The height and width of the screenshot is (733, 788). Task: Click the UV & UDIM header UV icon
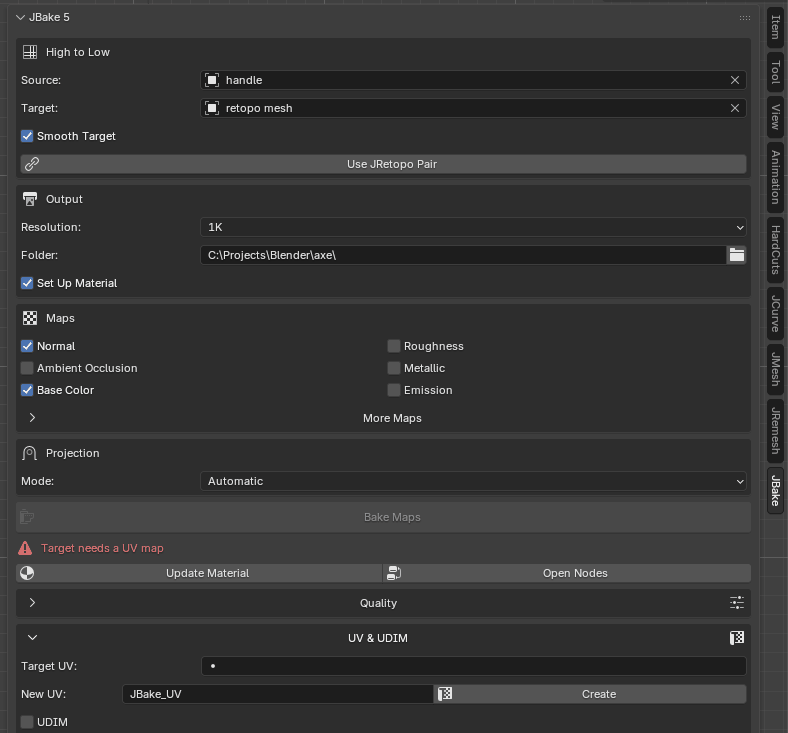click(x=737, y=638)
